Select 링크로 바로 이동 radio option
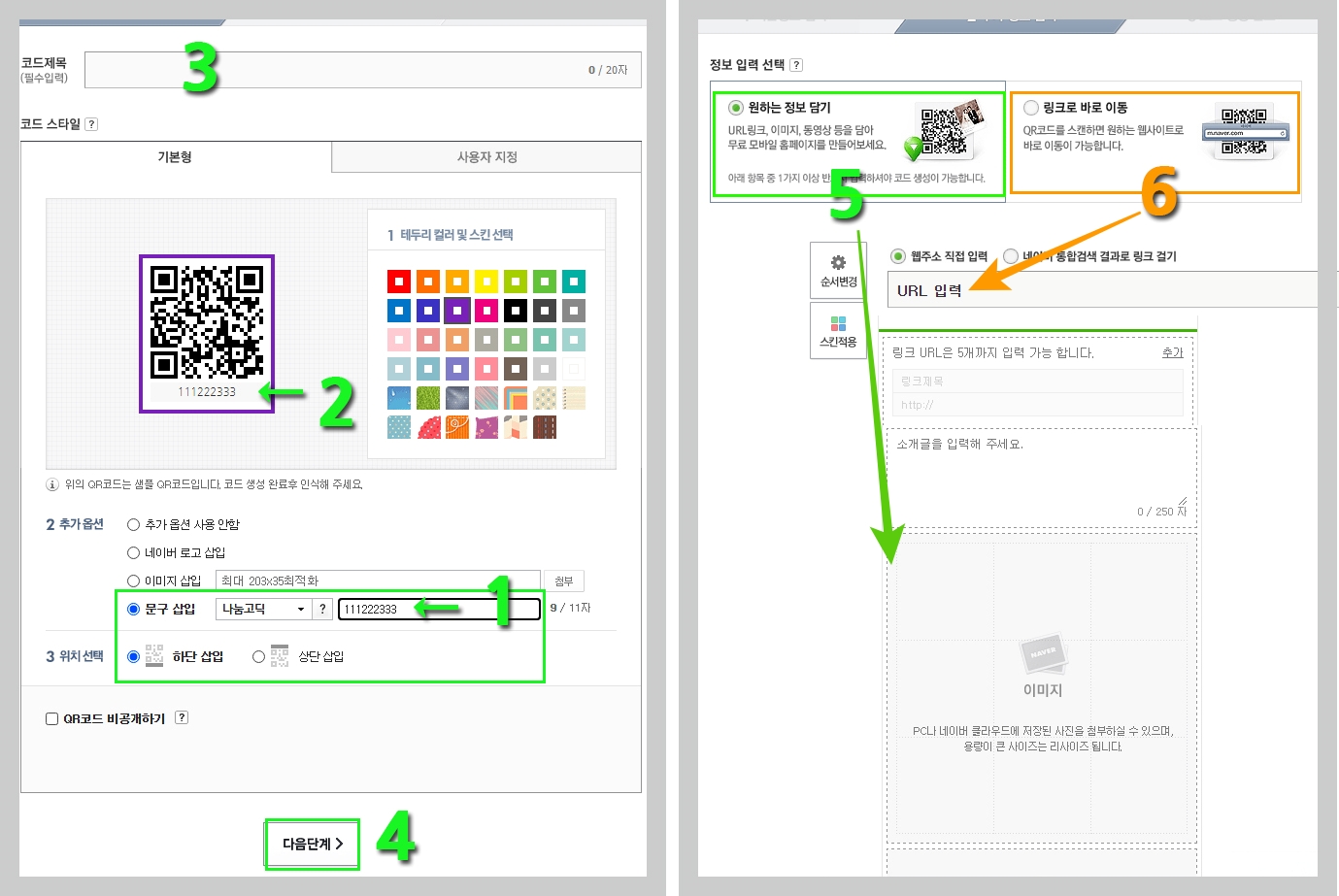 [1031, 108]
